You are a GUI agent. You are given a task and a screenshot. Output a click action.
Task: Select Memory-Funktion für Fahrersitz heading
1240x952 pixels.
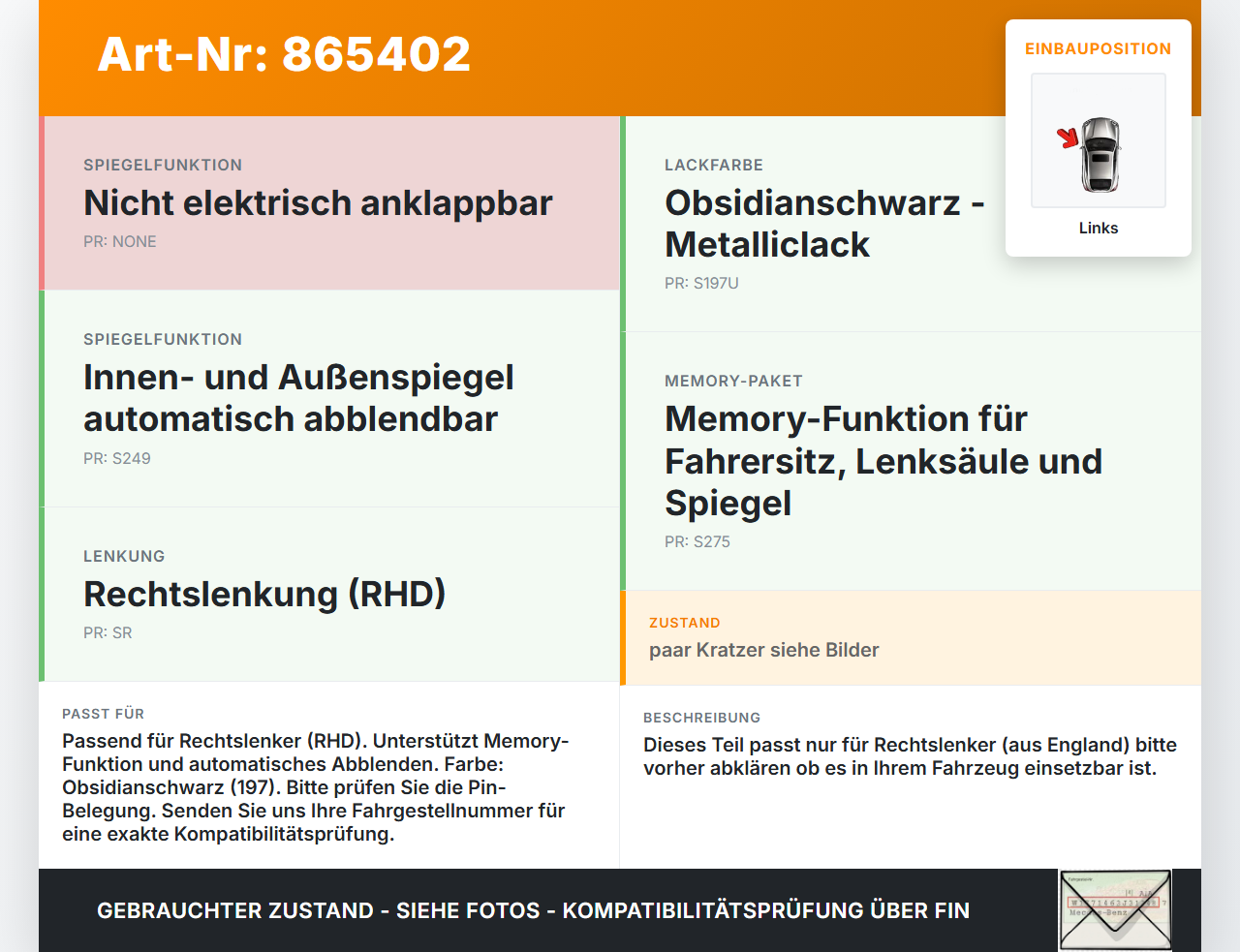[x=883, y=461]
